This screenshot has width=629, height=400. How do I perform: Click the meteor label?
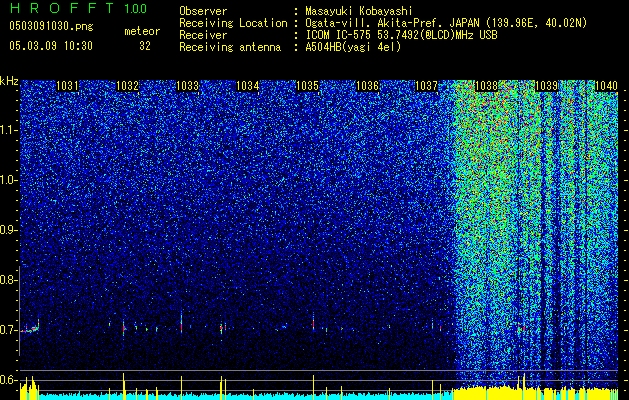[x=142, y=31]
